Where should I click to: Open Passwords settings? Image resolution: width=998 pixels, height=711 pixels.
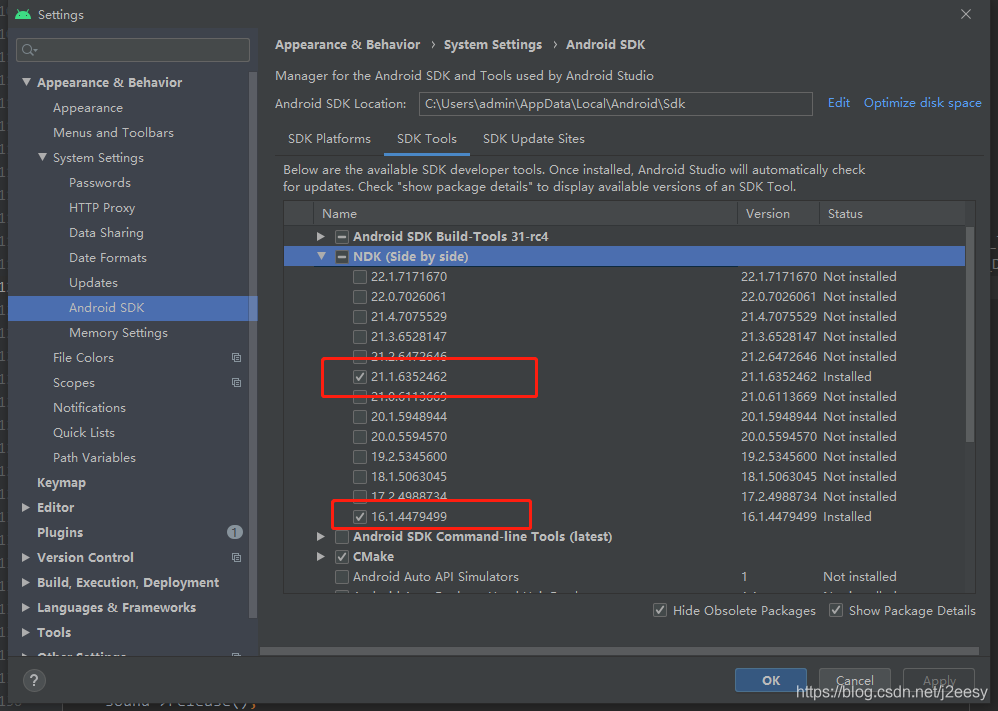(x=100, y=183)
